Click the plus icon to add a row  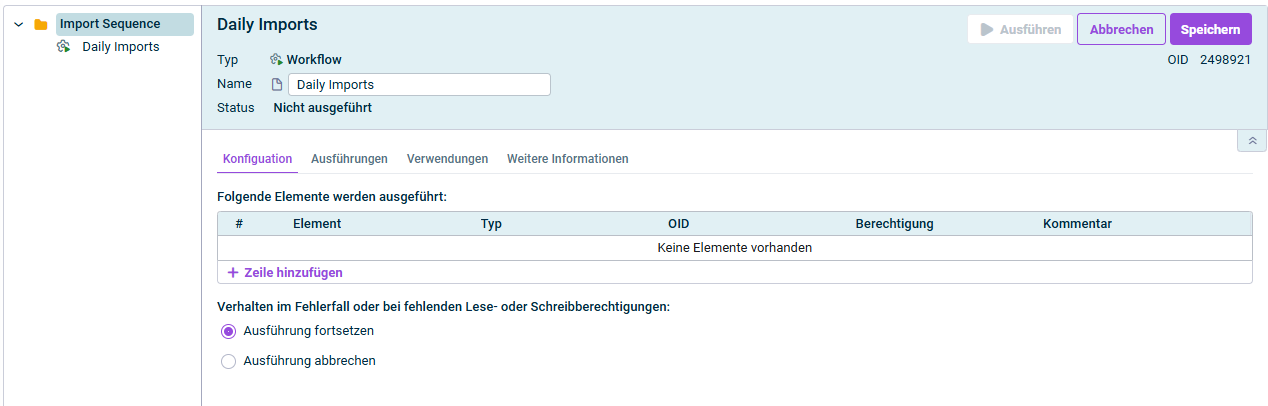[233, 273]
